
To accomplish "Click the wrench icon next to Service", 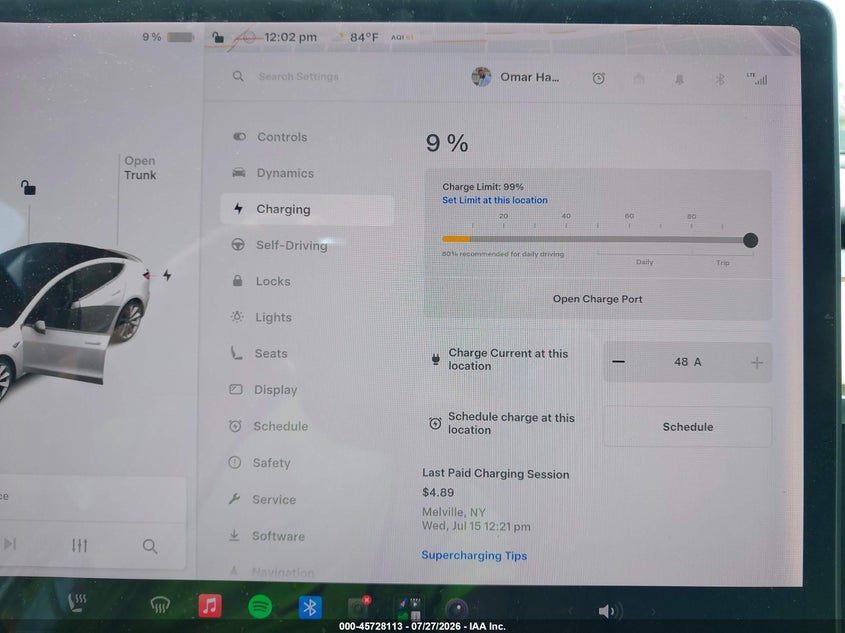I will point(234,499).
